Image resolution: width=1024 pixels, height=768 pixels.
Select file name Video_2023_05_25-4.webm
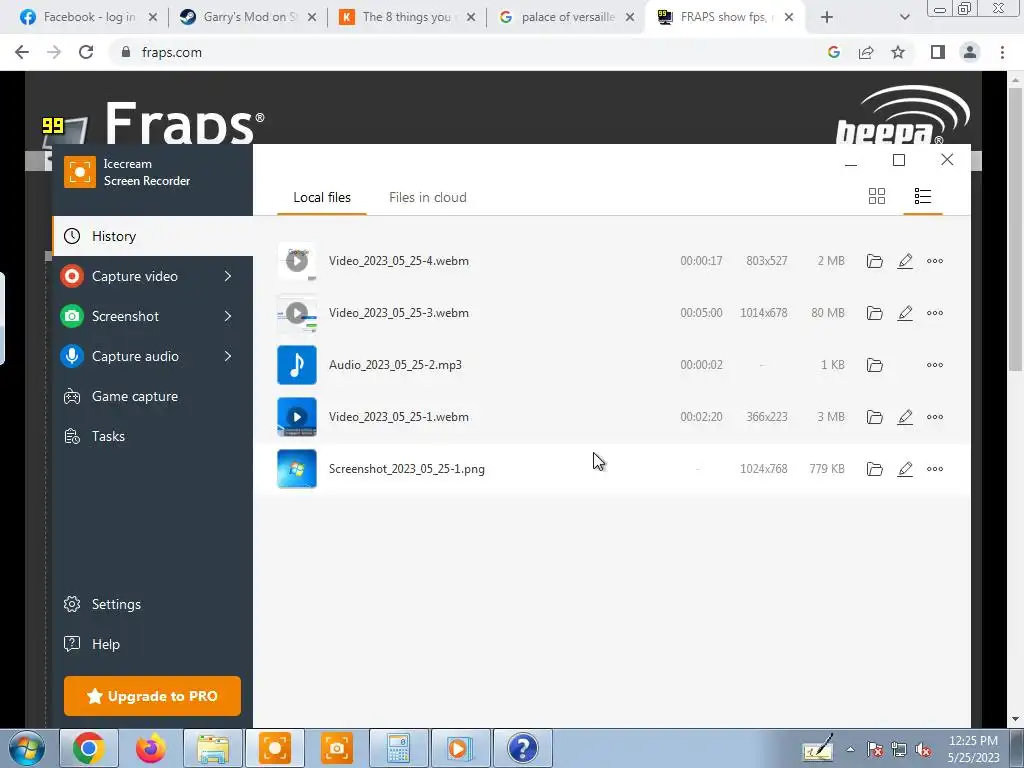pyautogui.click(x=398, y=261)
